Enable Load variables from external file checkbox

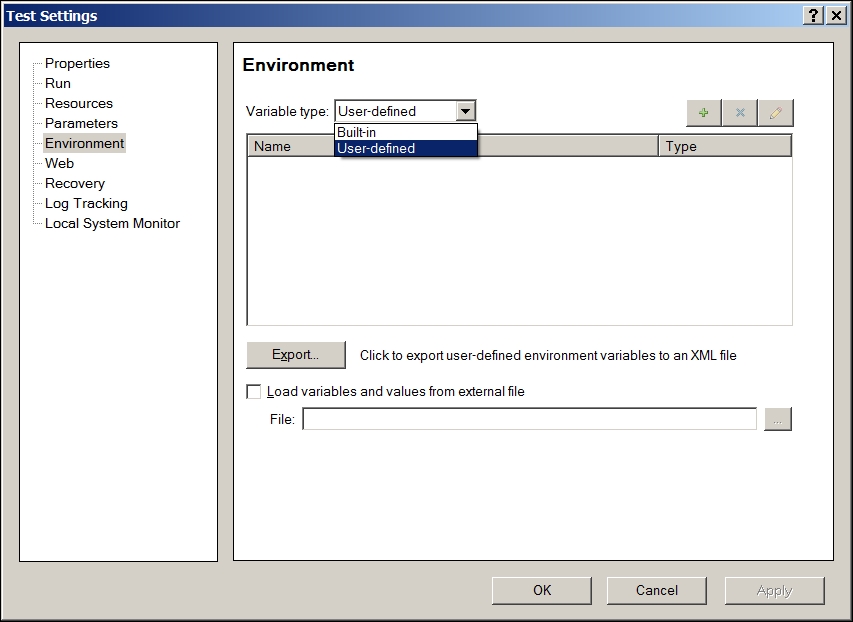point(254,392)
